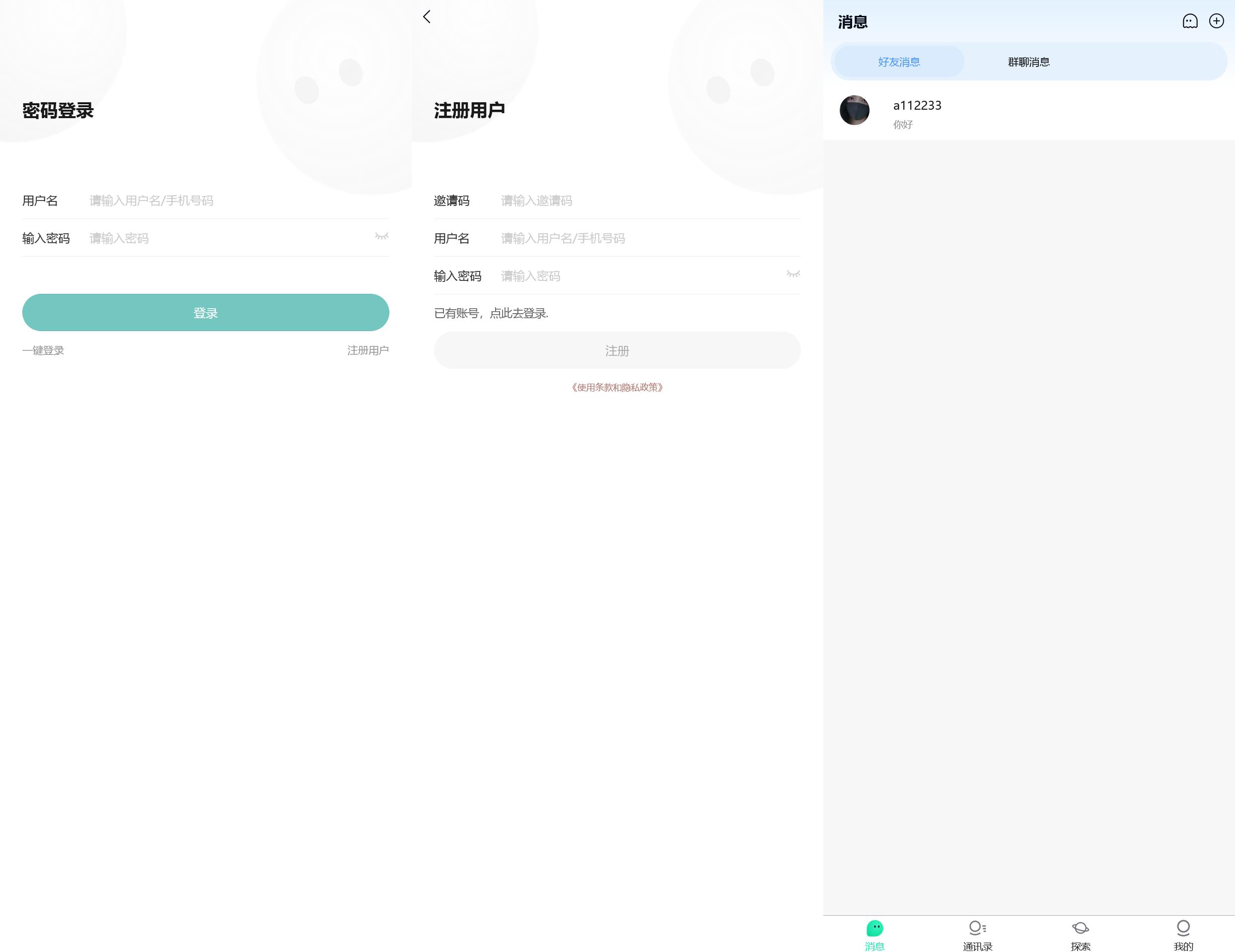
Task: Switch to the 群聊消息 tab
Action: pos(1027,62)
